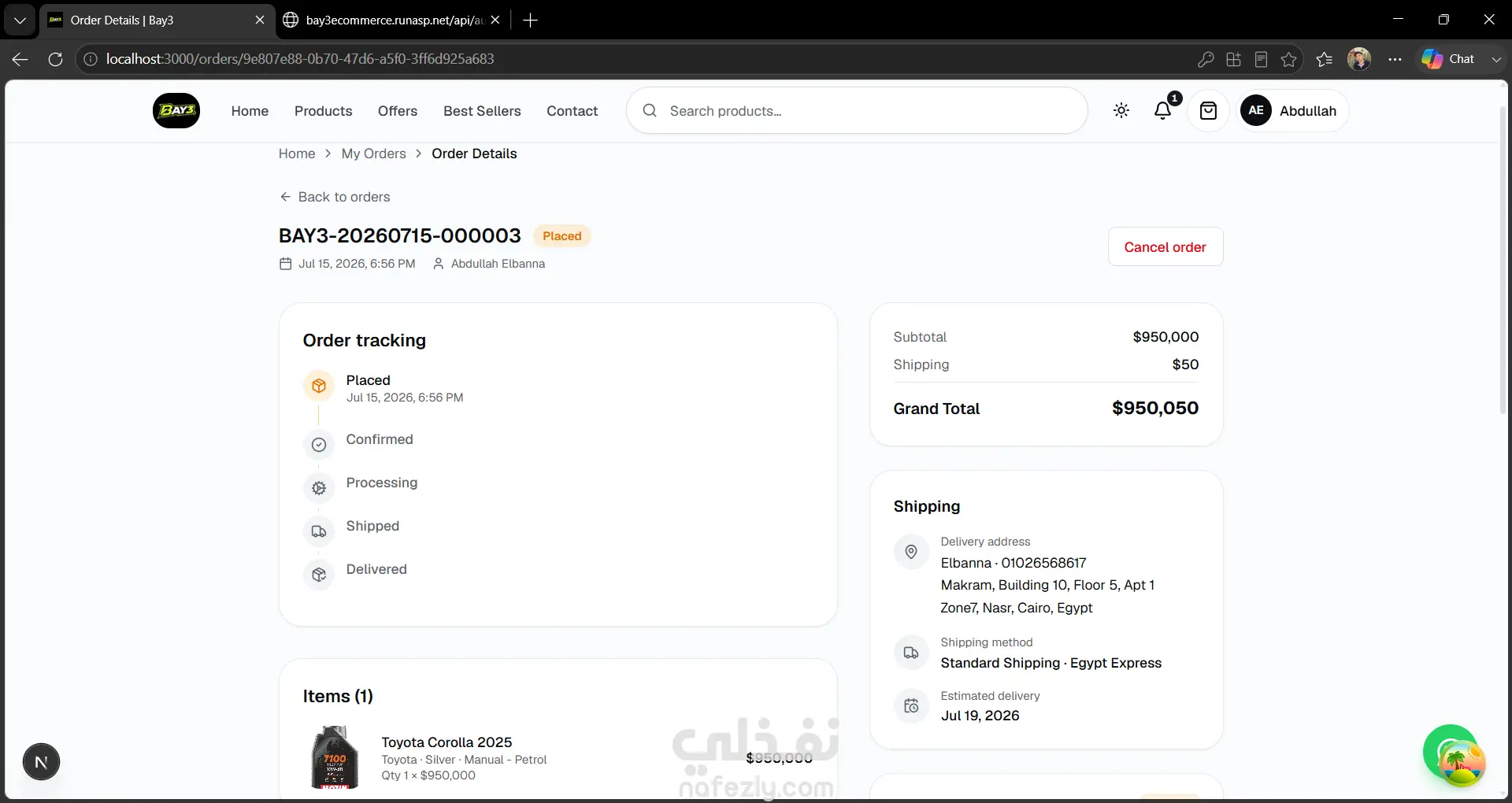The image size is (1512, 803).
Task: Switch to the bay3ecommerce.runasp.net tab
Action: click(394, 20)
